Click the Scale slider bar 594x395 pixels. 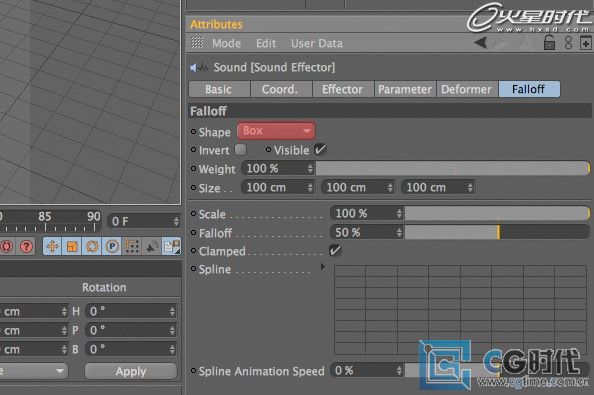point(497,214)
